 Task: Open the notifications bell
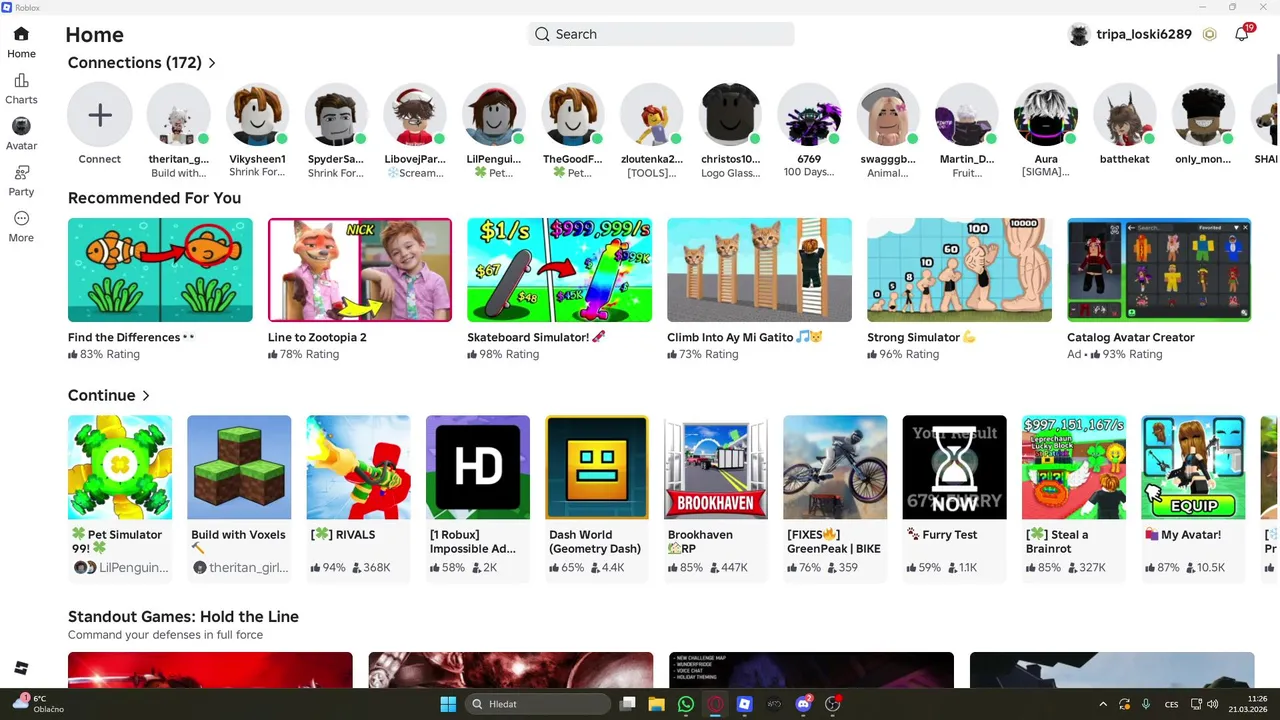pyautogui.click(x=1242, y=34)
